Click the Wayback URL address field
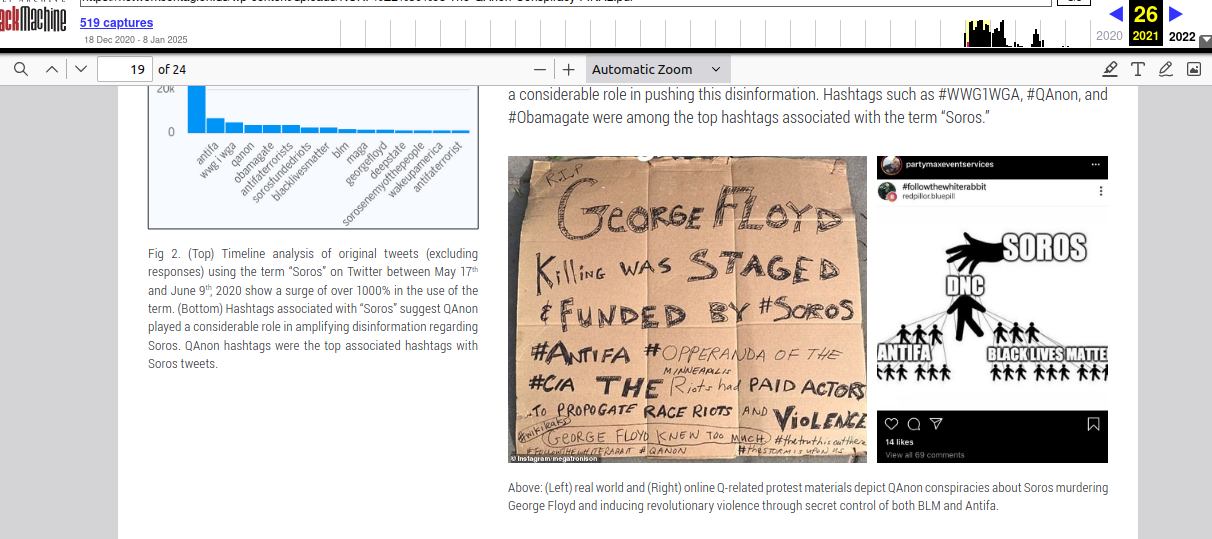Image resolution: width=1212 pixels, height=539 pixels. point(565,2)
